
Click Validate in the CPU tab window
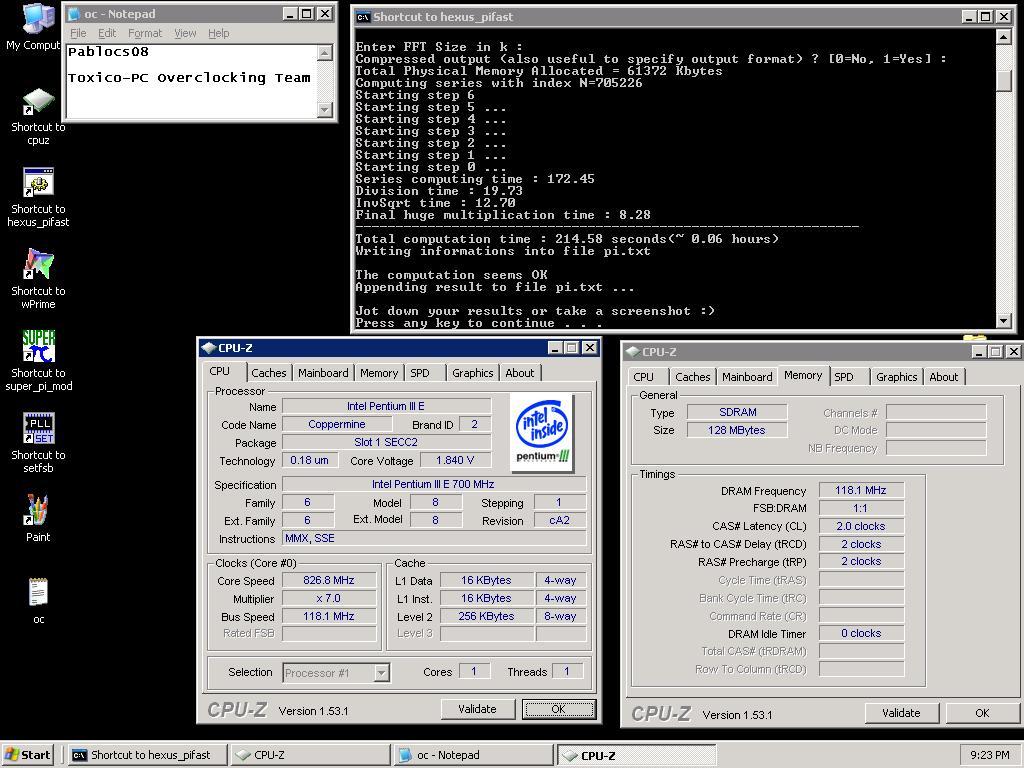click(x=477, y=709)
